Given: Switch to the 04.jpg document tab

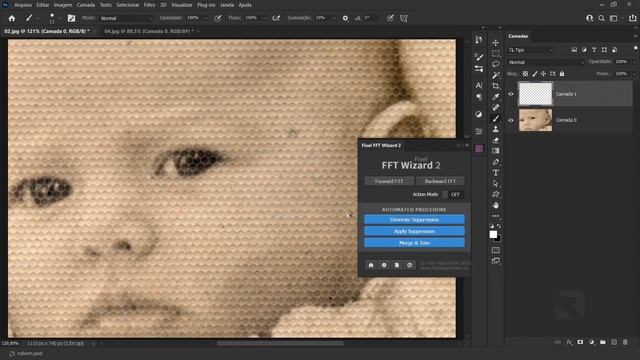Looking at the screenshot, I should pyautogui.click(x=148, y=31).
